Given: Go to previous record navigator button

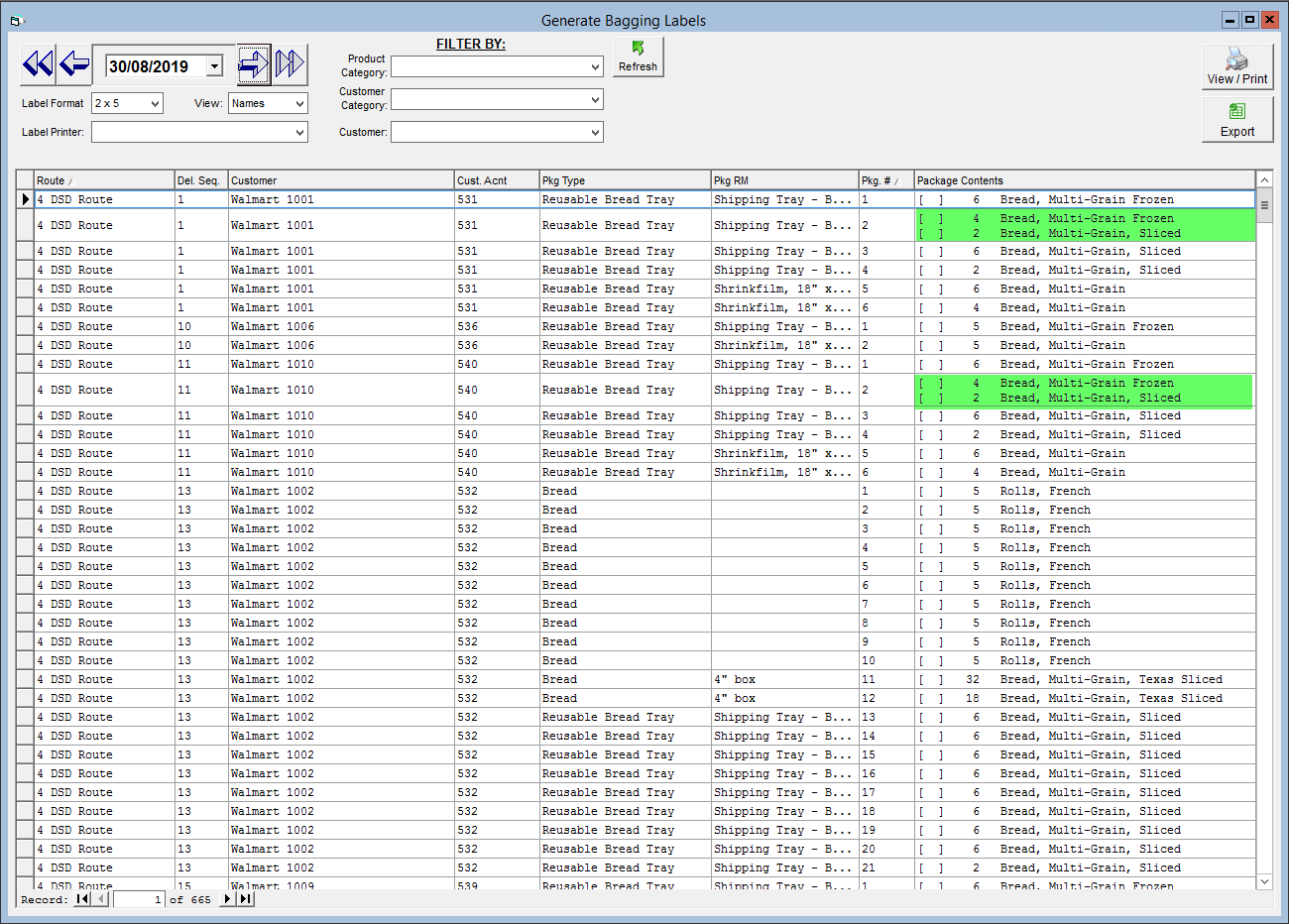Looking at the screenshot, I should [100, 899].
